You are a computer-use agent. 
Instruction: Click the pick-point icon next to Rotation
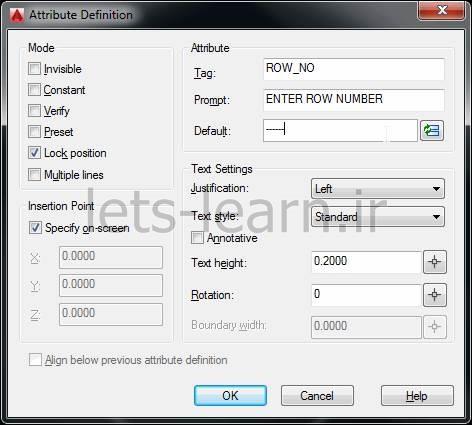(x=434, y=295)
